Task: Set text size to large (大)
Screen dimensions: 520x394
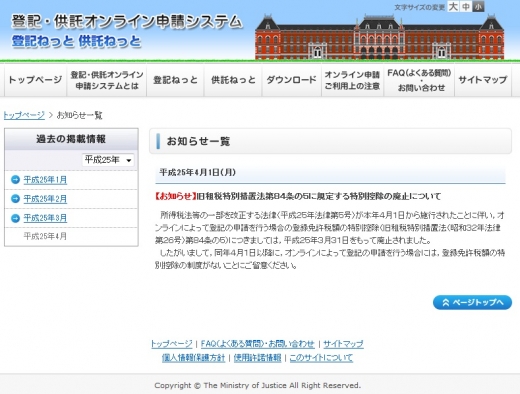Action: (453, 6)
